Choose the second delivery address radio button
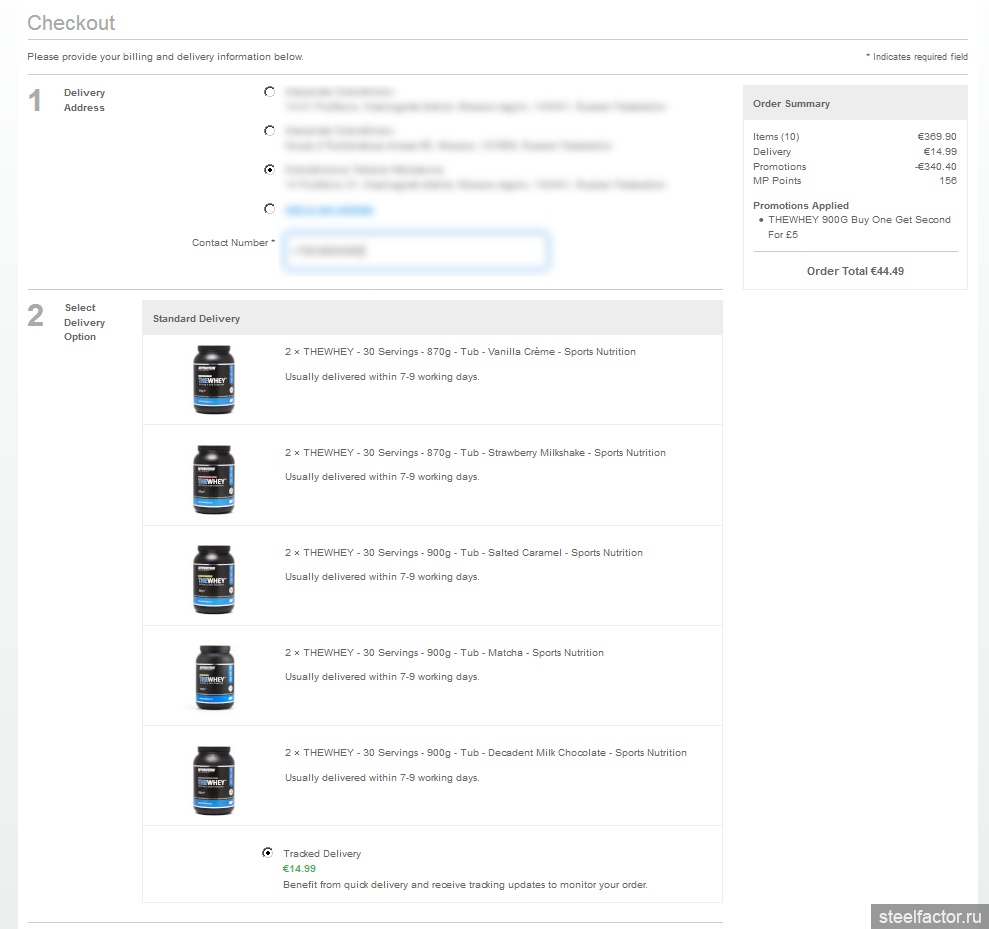989x929 pixels. pos(269,131)
